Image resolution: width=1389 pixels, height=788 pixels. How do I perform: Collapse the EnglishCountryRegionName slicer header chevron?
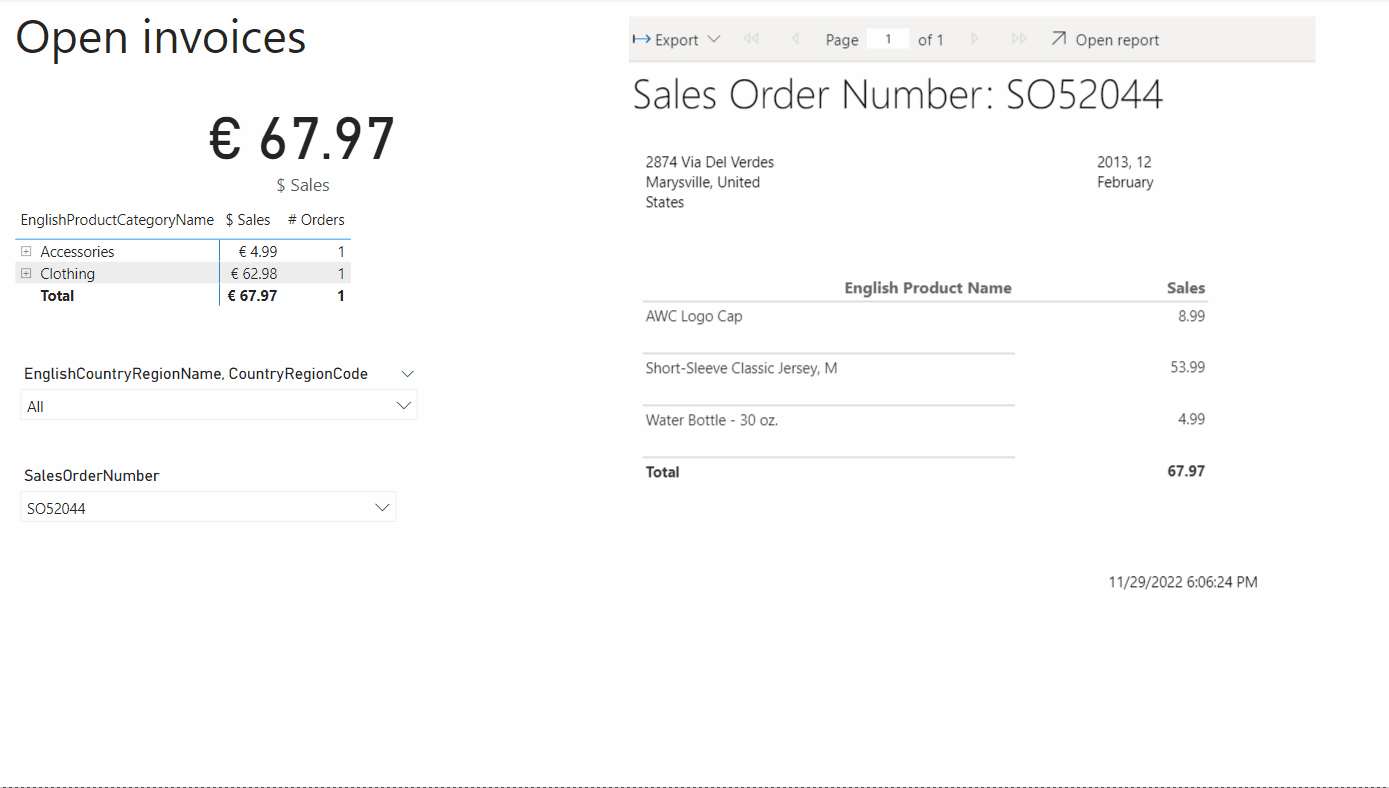(x=406, y=374)
